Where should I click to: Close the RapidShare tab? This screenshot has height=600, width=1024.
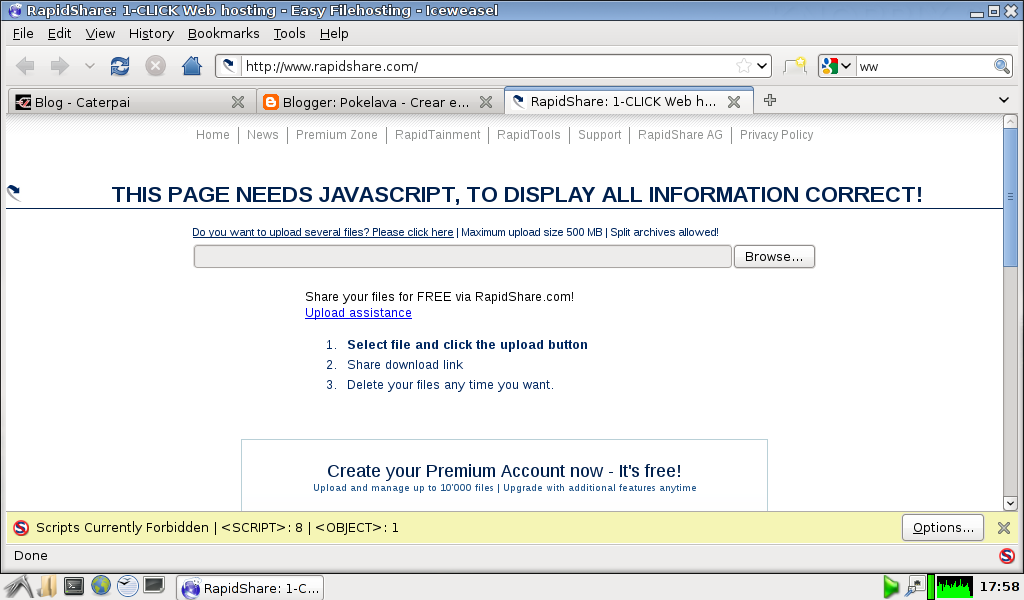click(x=734, y=102)
